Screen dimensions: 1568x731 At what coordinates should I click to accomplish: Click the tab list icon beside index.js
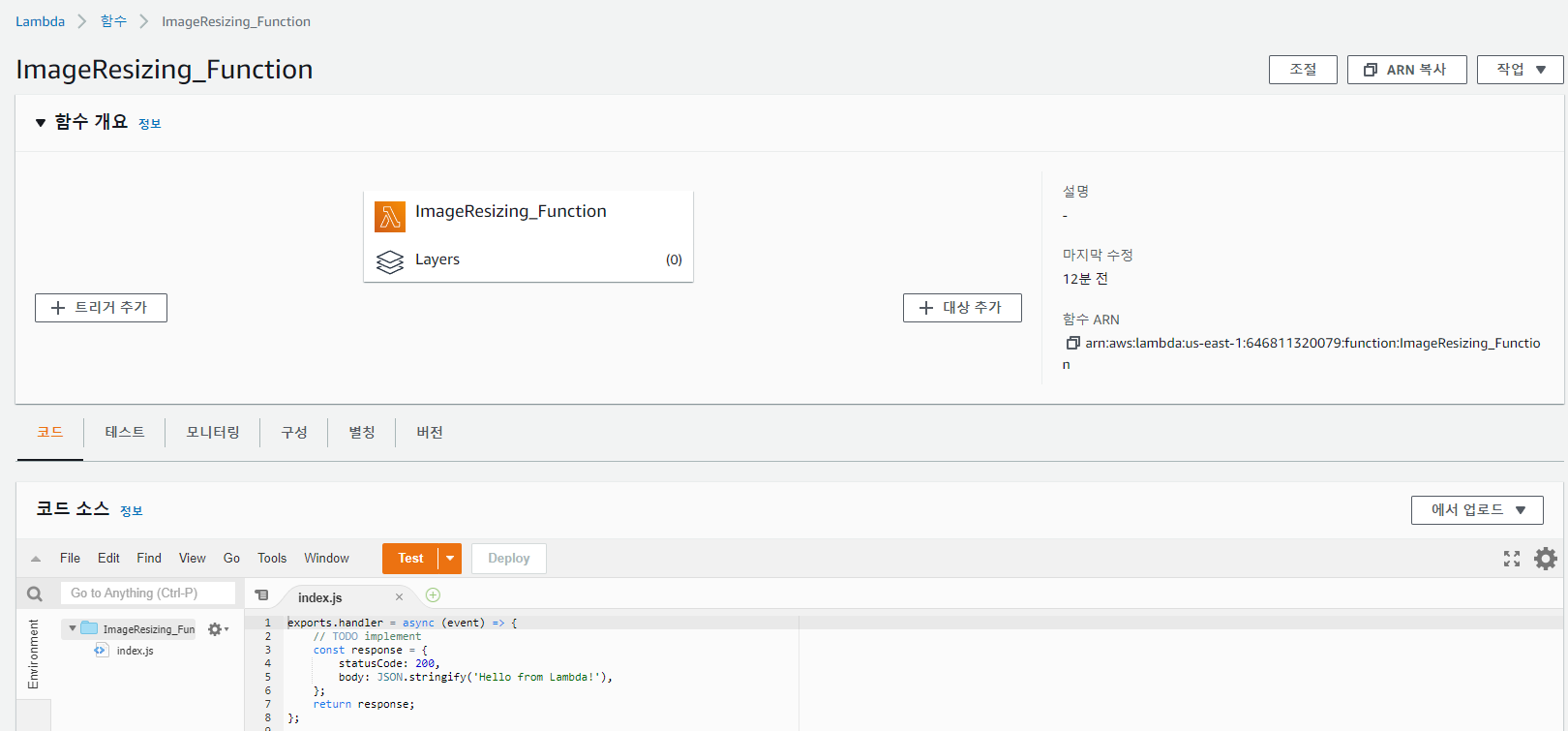[261, 595]
